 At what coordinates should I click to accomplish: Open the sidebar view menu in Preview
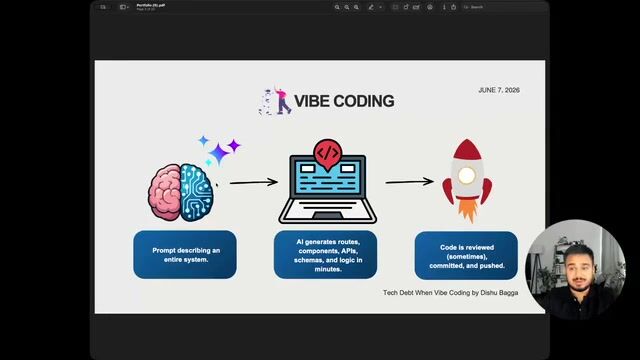(124, 7)
